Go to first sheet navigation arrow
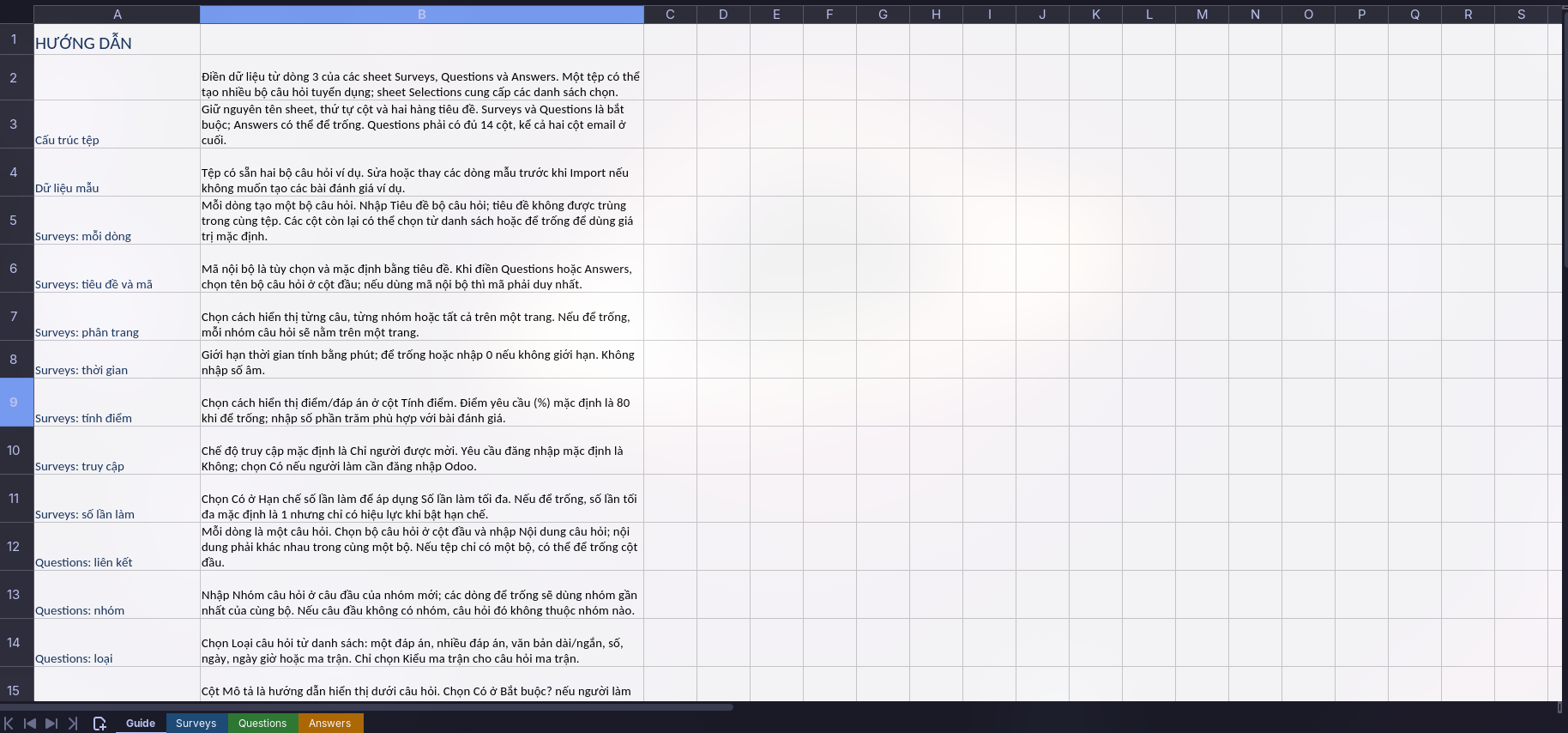The height and width of the screenshot is (733, 1568). coord(9,724)
